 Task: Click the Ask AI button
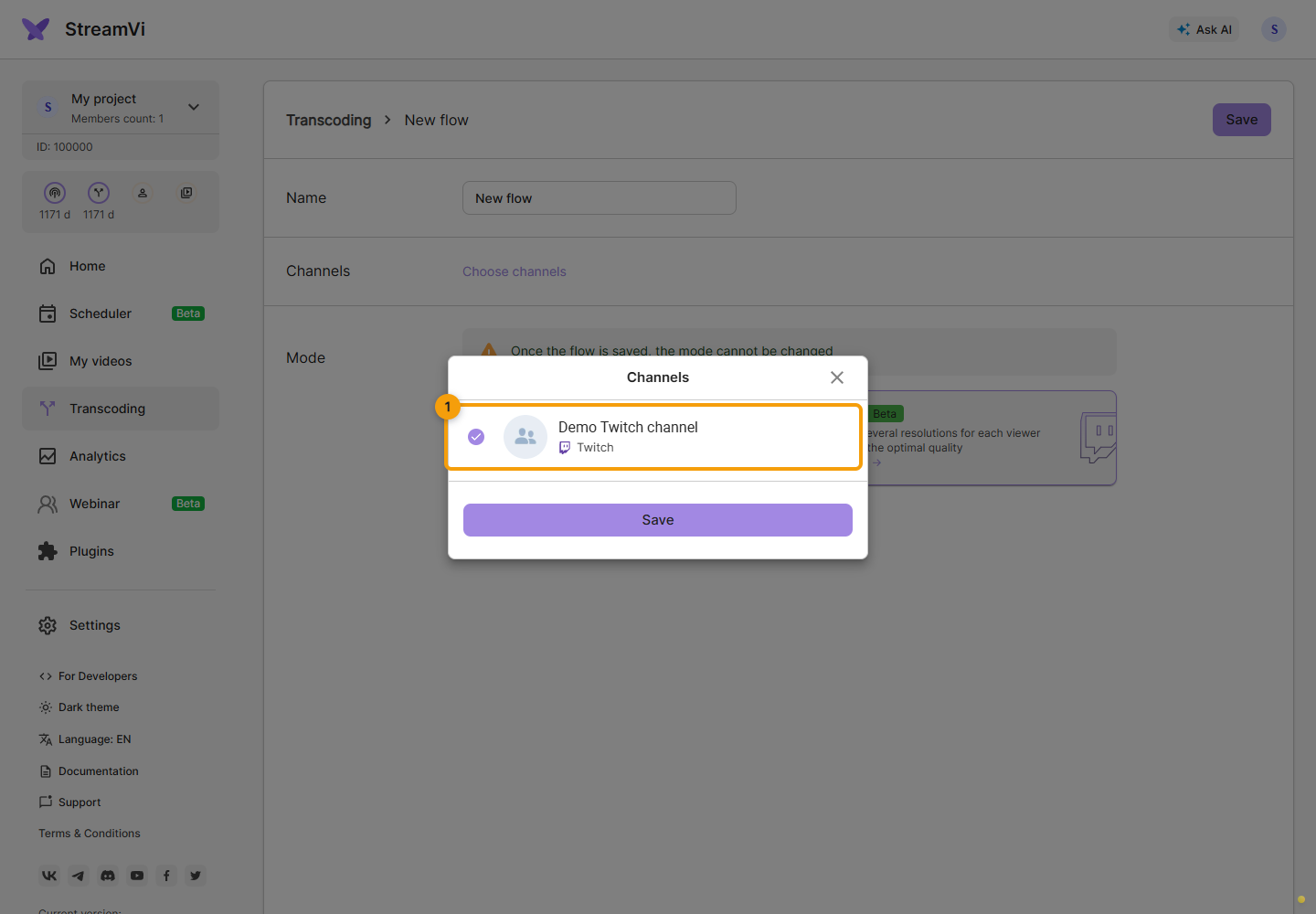[x=1205, y=29]
